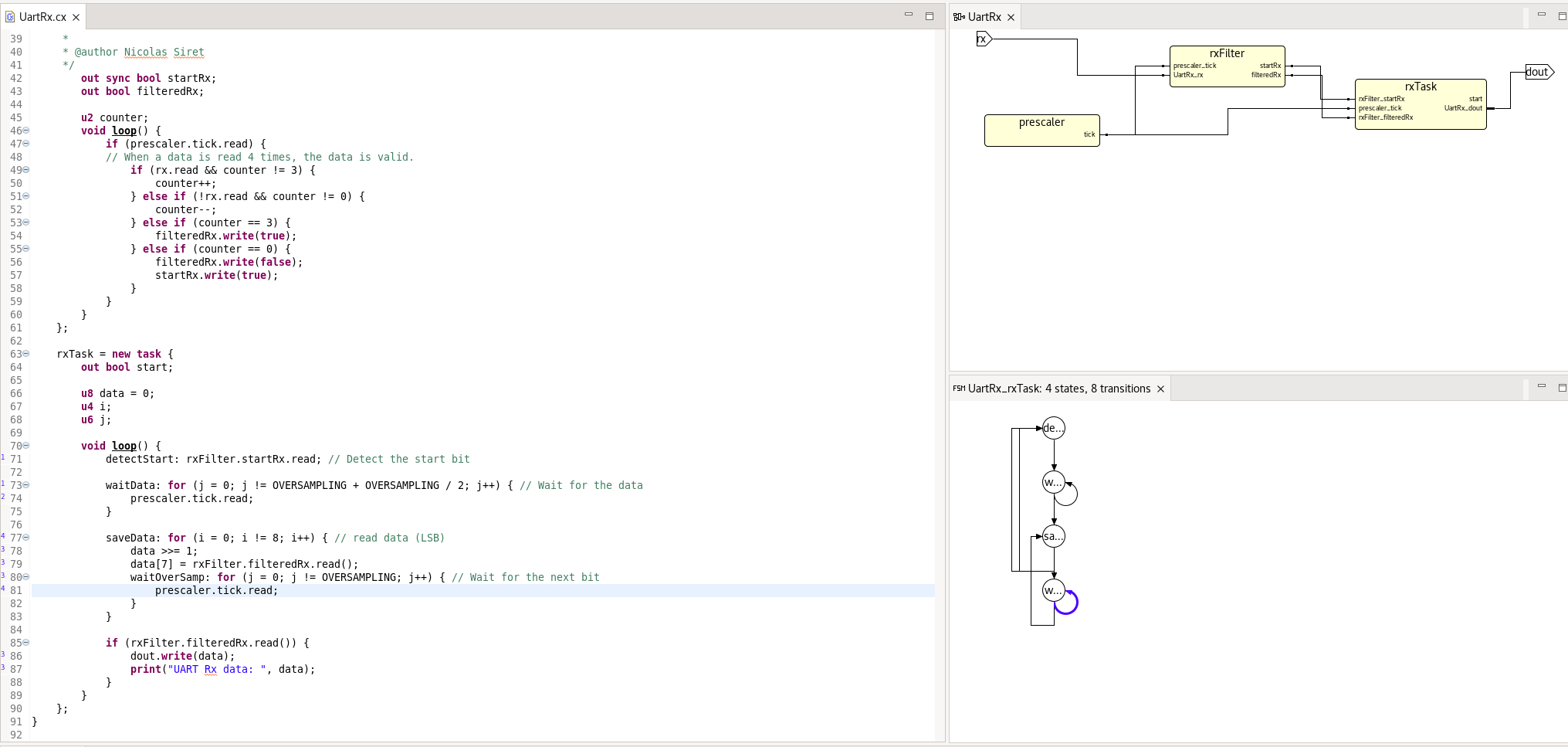The height and width of the screenshot is (747, 1568).
Task: Close the UartRx diagram tab
Action: 1011,16
